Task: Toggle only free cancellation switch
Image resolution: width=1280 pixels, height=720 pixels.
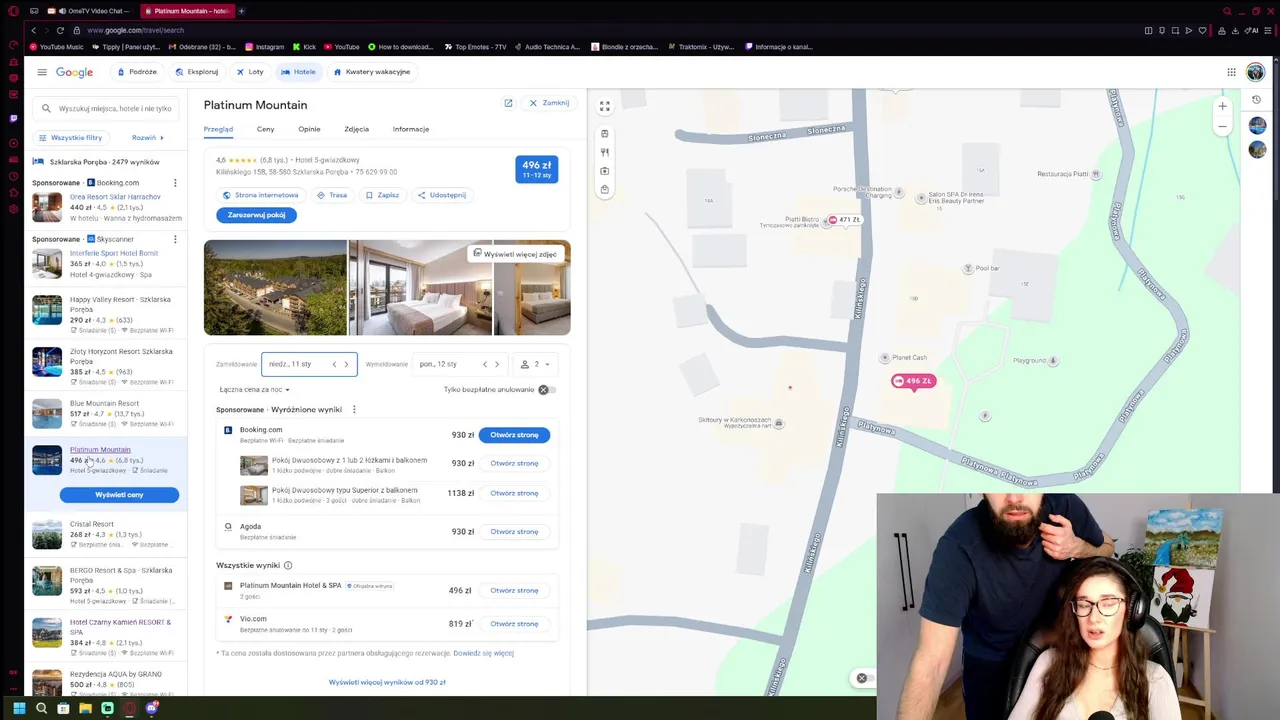Action: tap(546, 389)
